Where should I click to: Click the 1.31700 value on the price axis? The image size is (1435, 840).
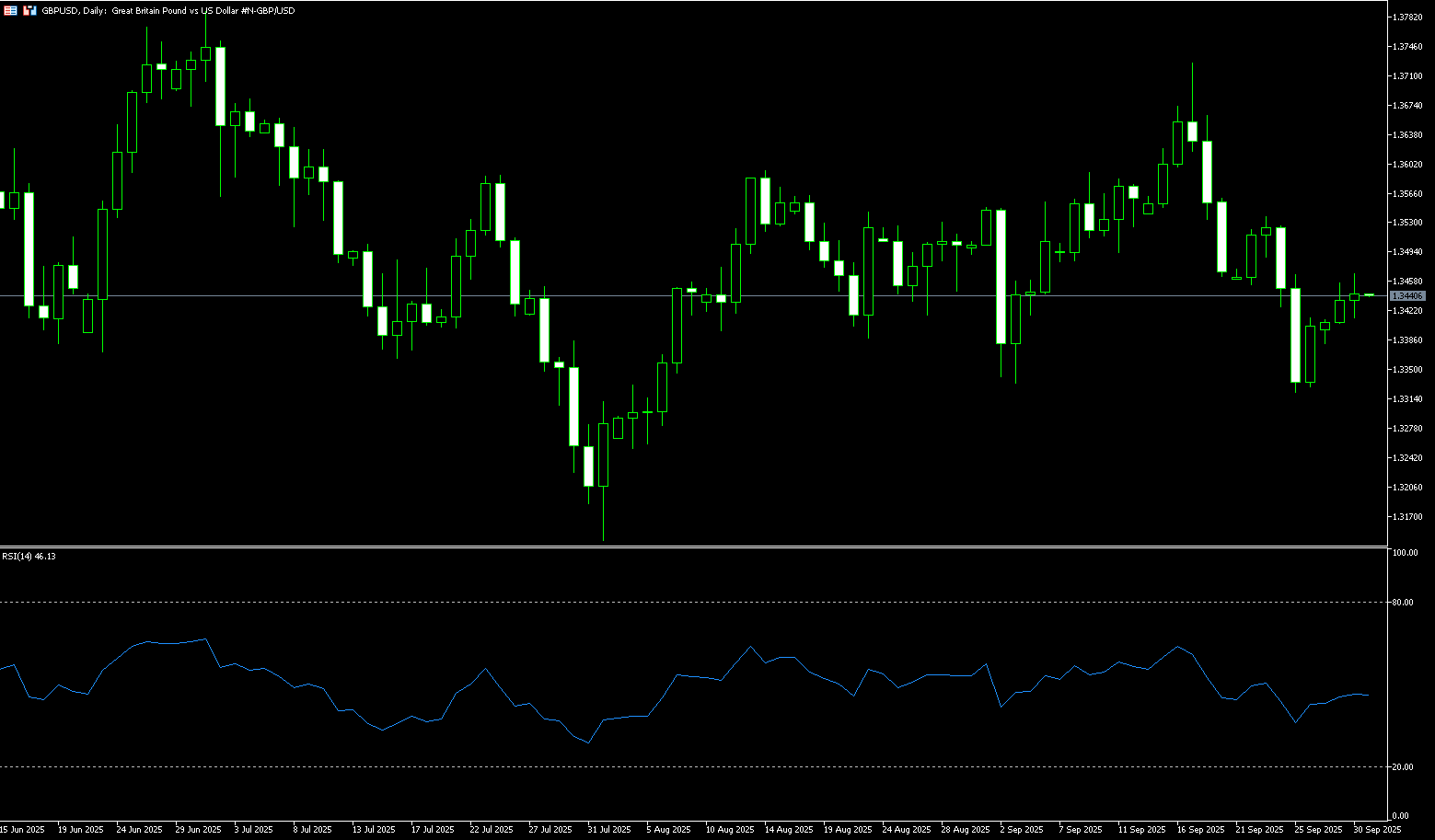pos(1409,517)
